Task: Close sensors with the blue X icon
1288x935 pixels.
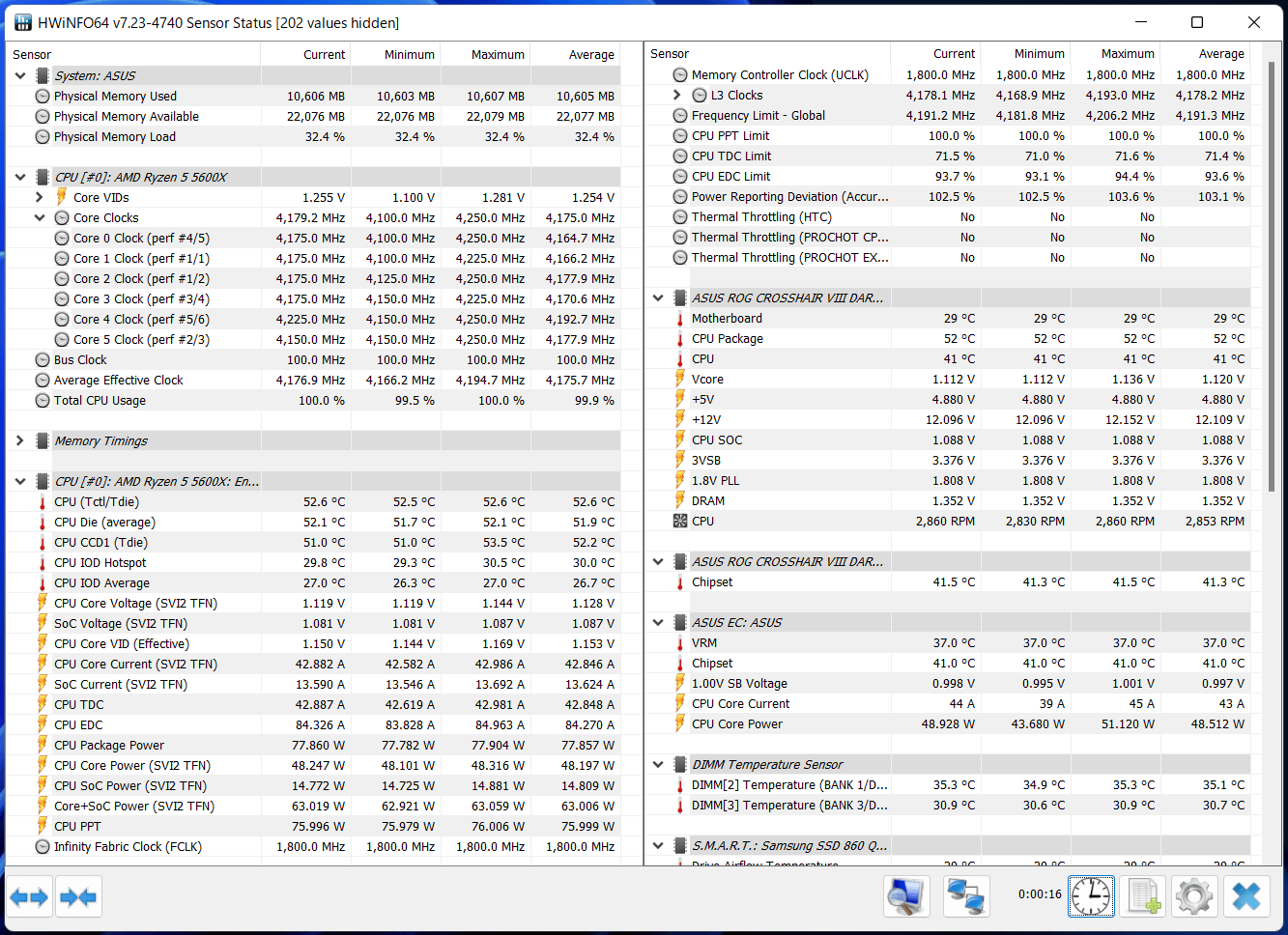Action: tap(1246, 896)
